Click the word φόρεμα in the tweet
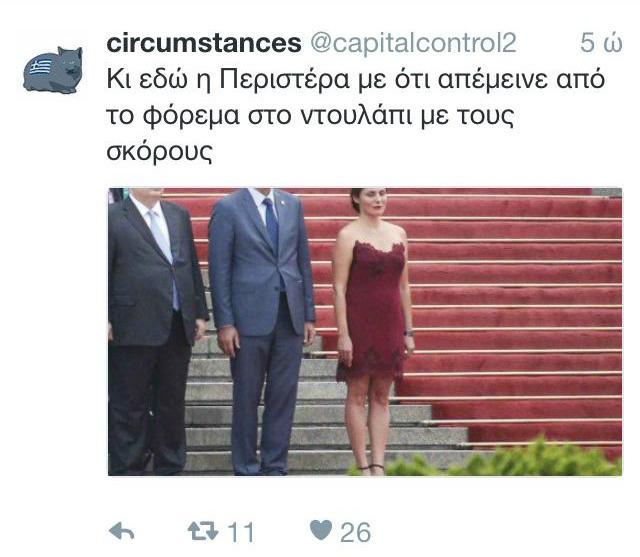 point(191,116)
